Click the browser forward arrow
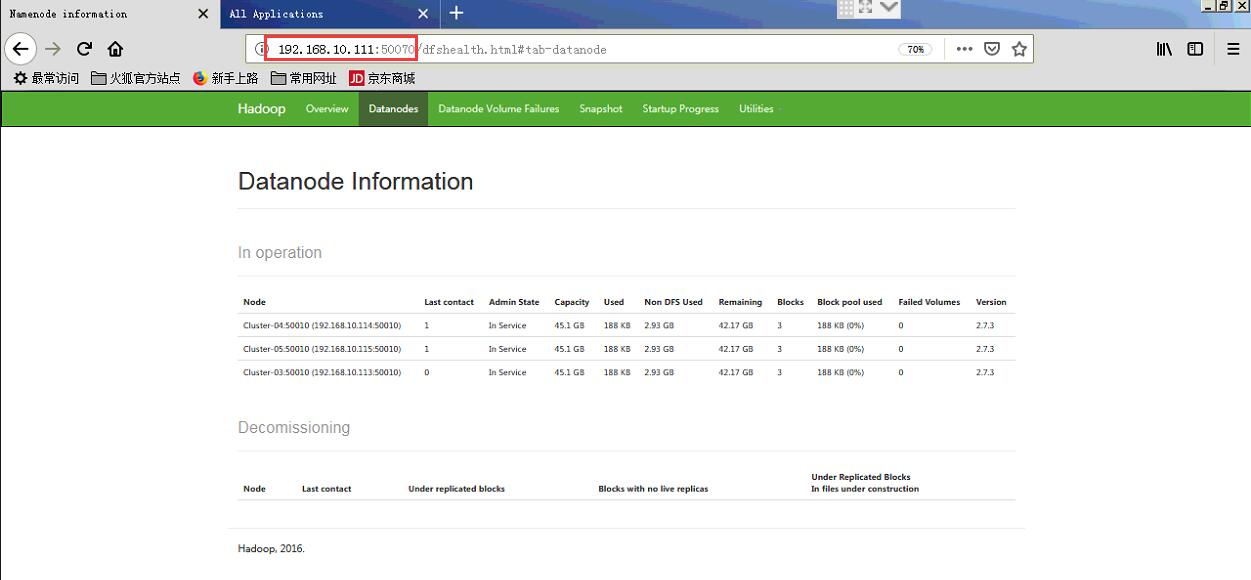Image resolution: width=1251 pixels, height=580 pixels. point(53,49)
